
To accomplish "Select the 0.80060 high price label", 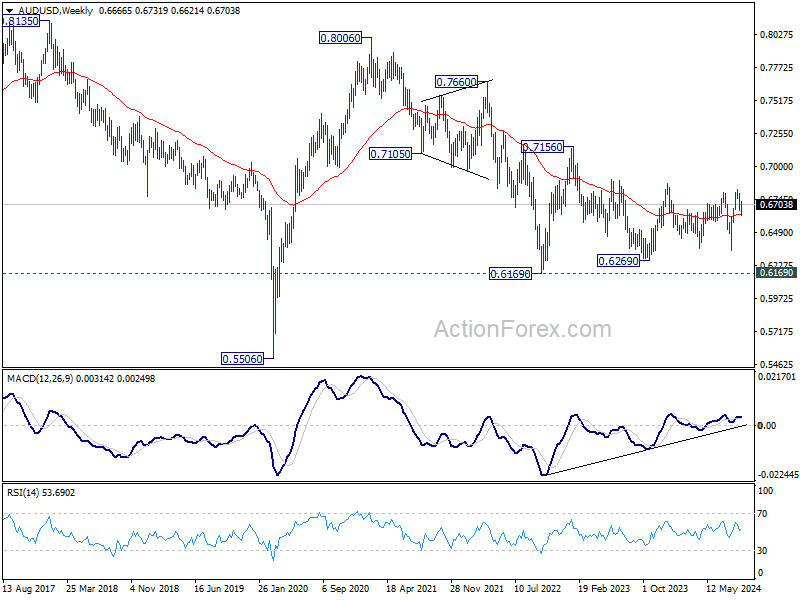I will (x=340, y=38).
